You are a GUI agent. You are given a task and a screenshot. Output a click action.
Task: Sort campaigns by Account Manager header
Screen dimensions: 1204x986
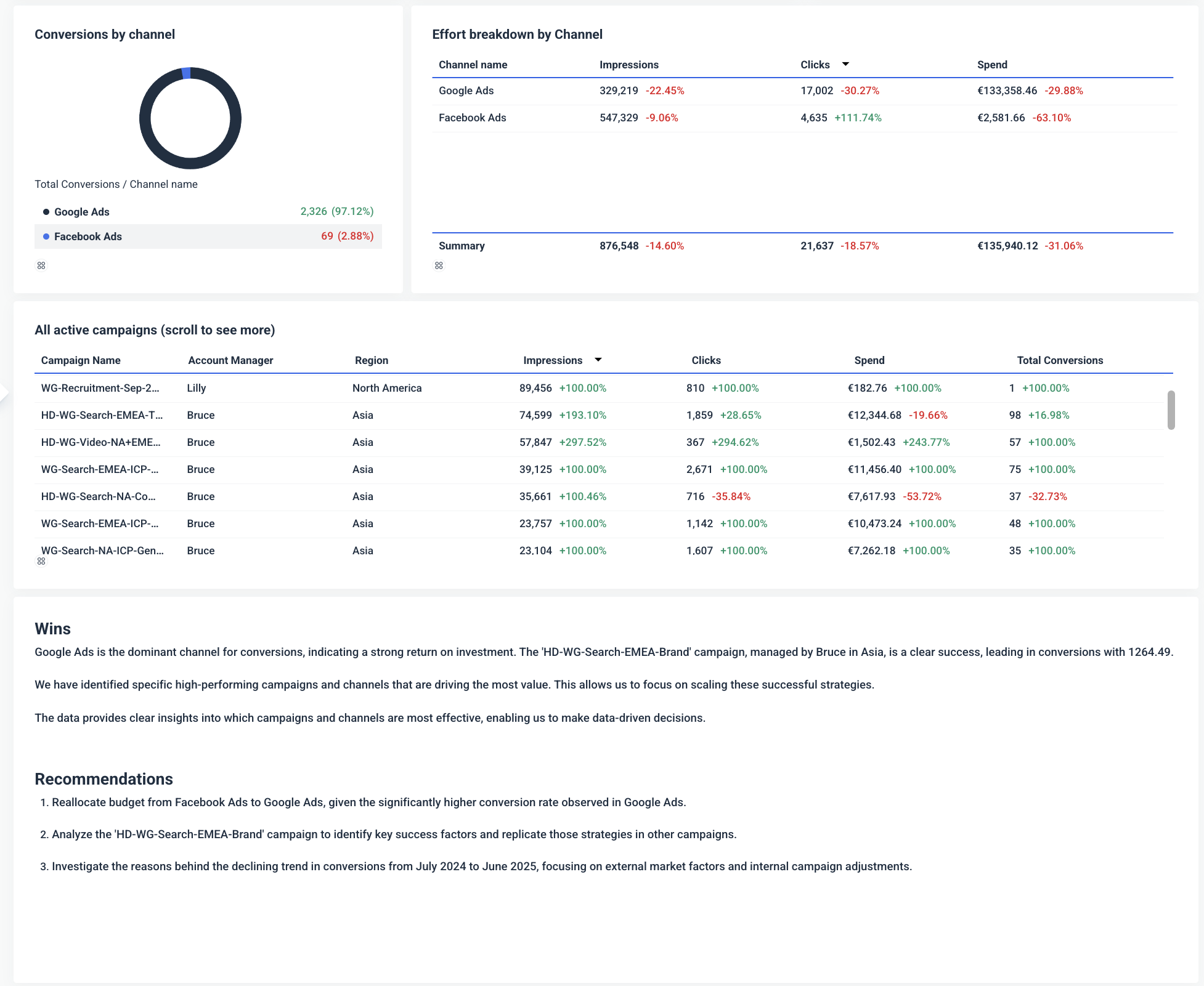230,360
